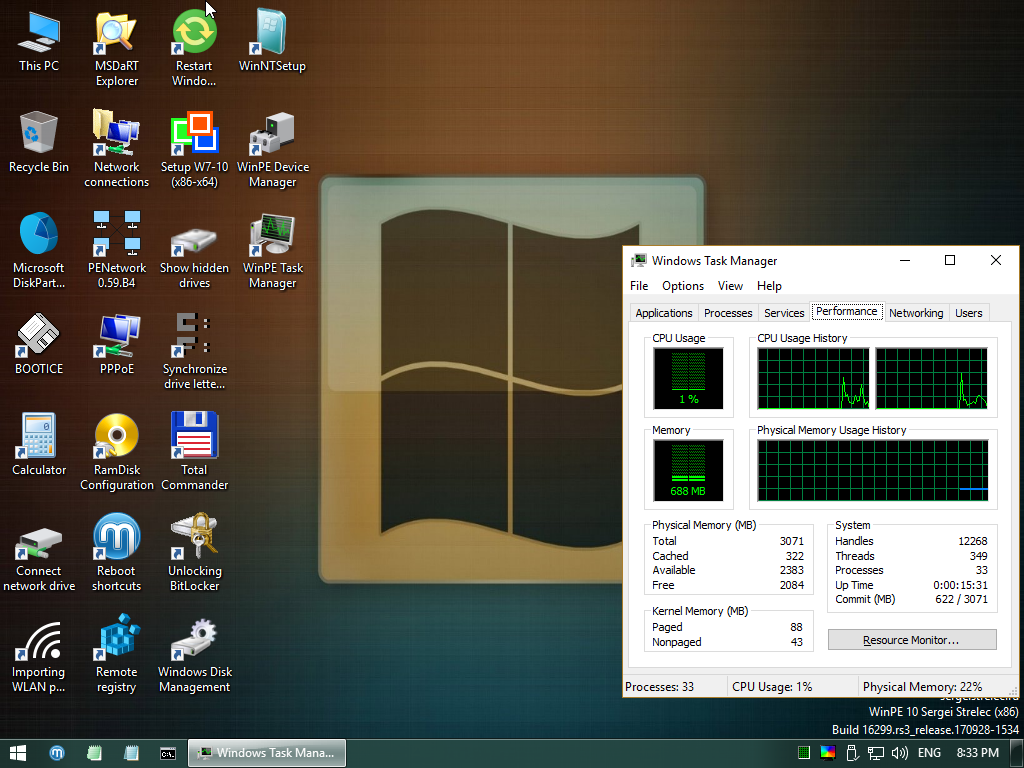Image resolution: width=1024 pixels, height=768 pixels.
Task: Click Commit value 622 / 3071
Action: pyautogui.click(x=961, y=600)
